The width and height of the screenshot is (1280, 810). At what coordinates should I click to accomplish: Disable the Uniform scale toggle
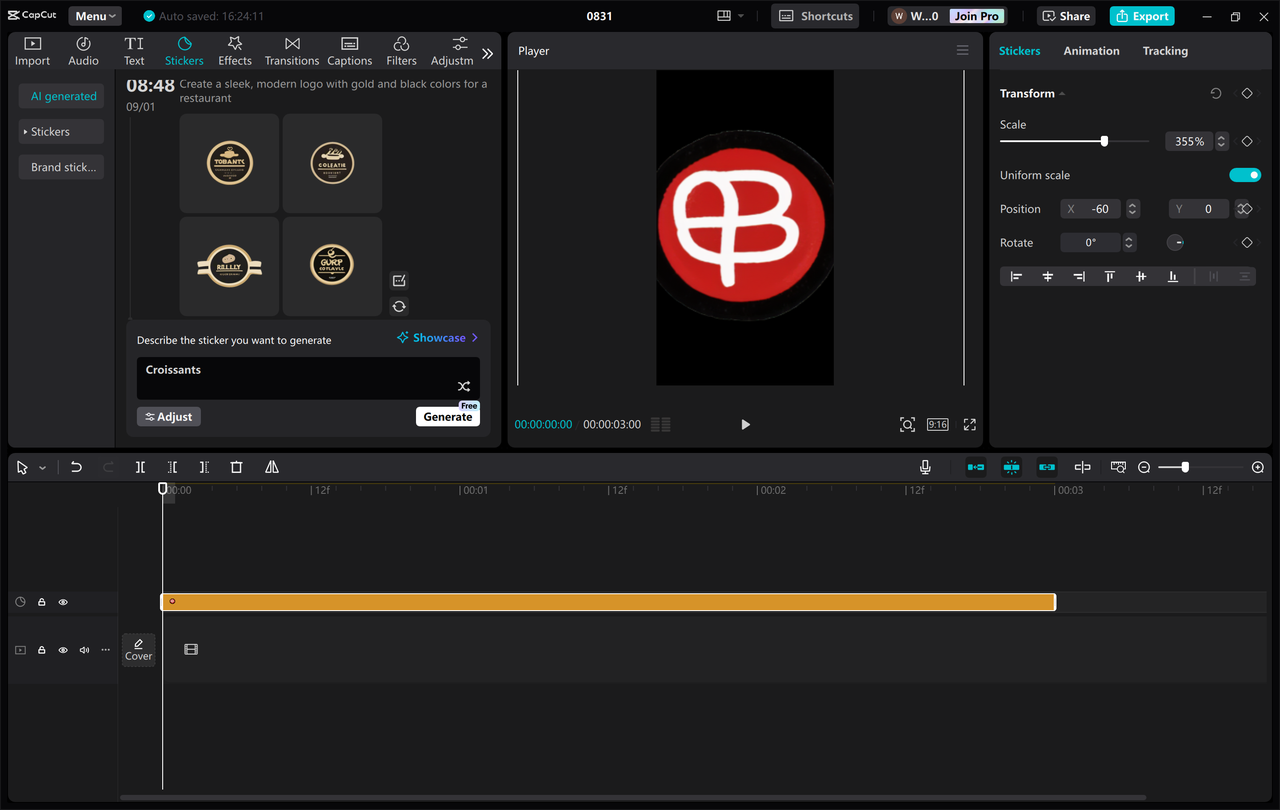tap(1245, 174)
